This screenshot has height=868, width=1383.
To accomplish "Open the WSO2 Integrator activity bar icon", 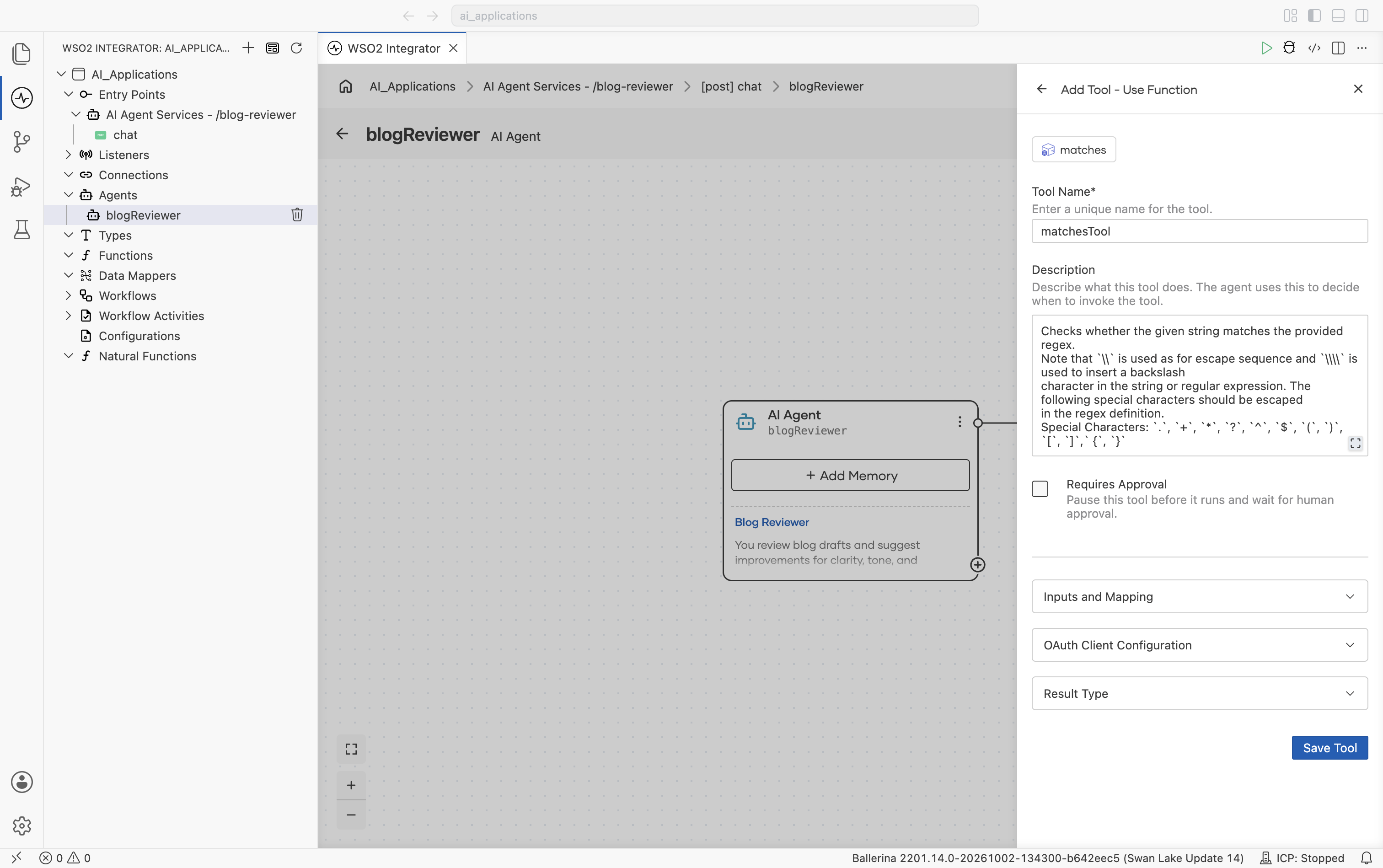I will pyautogui.click(x=22, y=97).
